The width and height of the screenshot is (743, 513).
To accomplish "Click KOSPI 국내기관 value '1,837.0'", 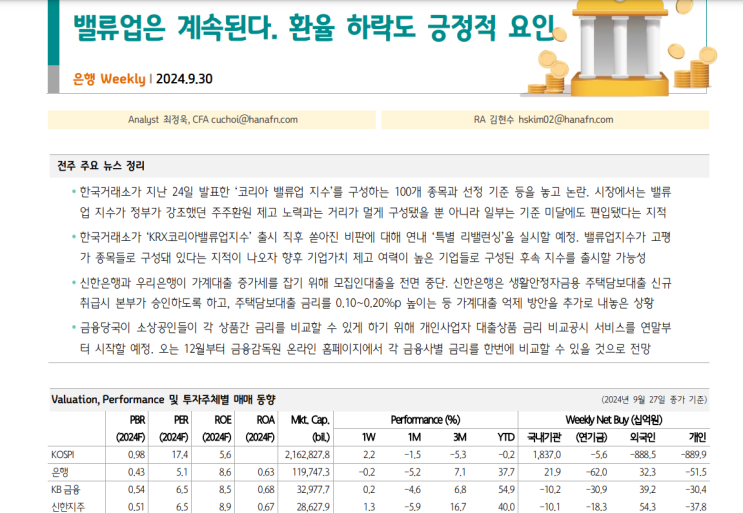I will tap(547, 455).
